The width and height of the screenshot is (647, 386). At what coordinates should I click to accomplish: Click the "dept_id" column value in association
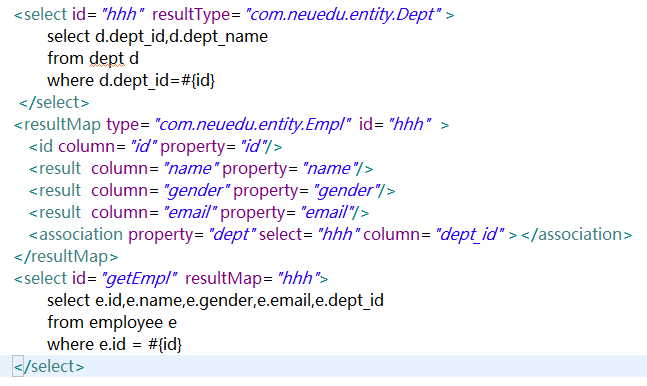click(x=470, y=234)
